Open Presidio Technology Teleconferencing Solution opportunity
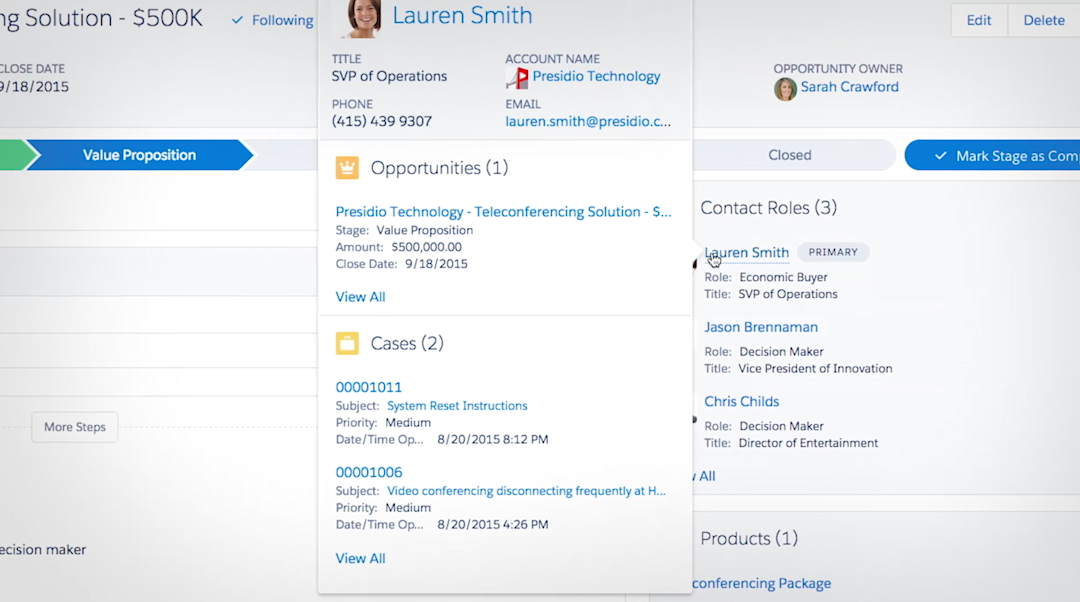Screen dimensions: 1080x602 [x=503, y=212]
